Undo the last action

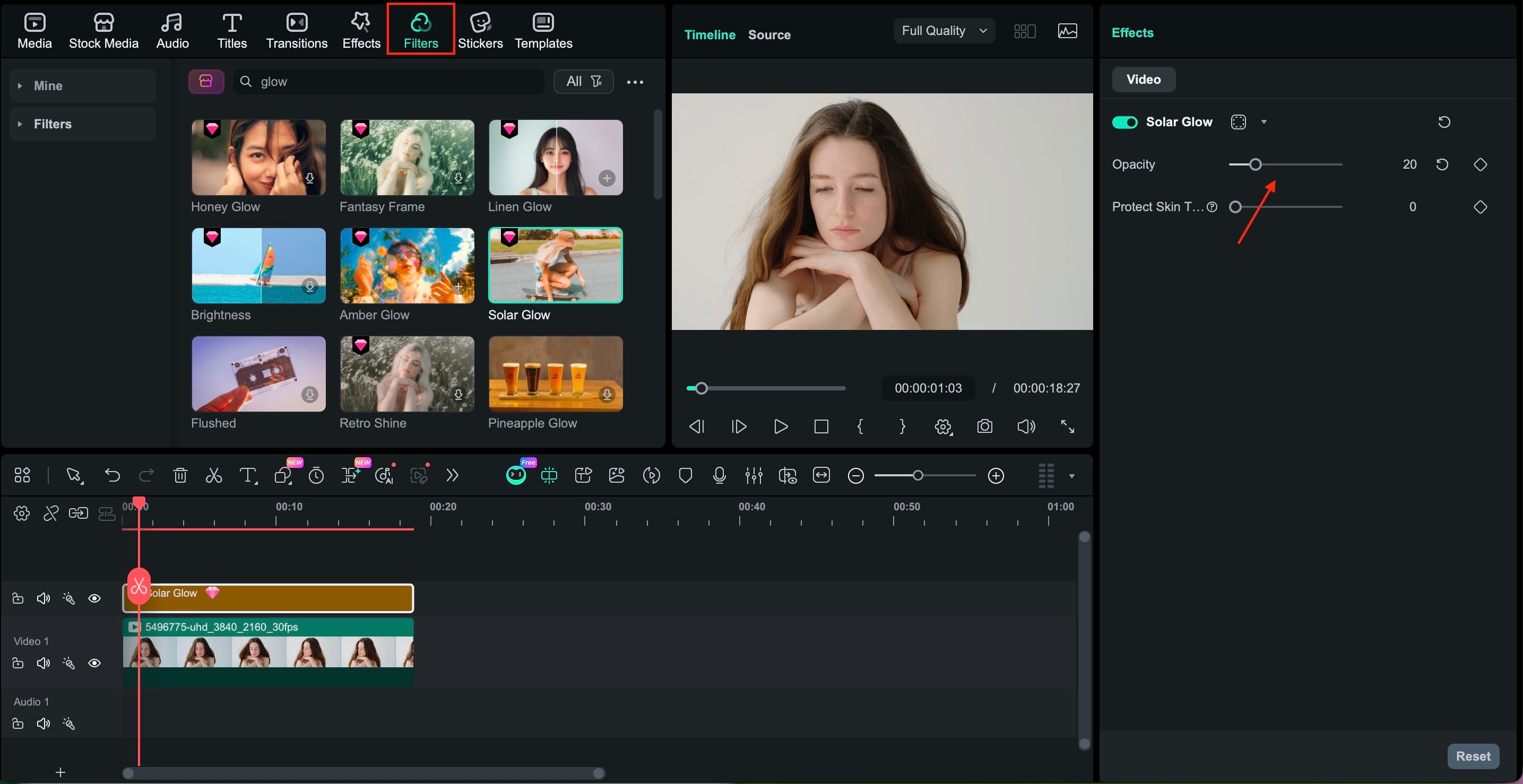coord(113,475)
